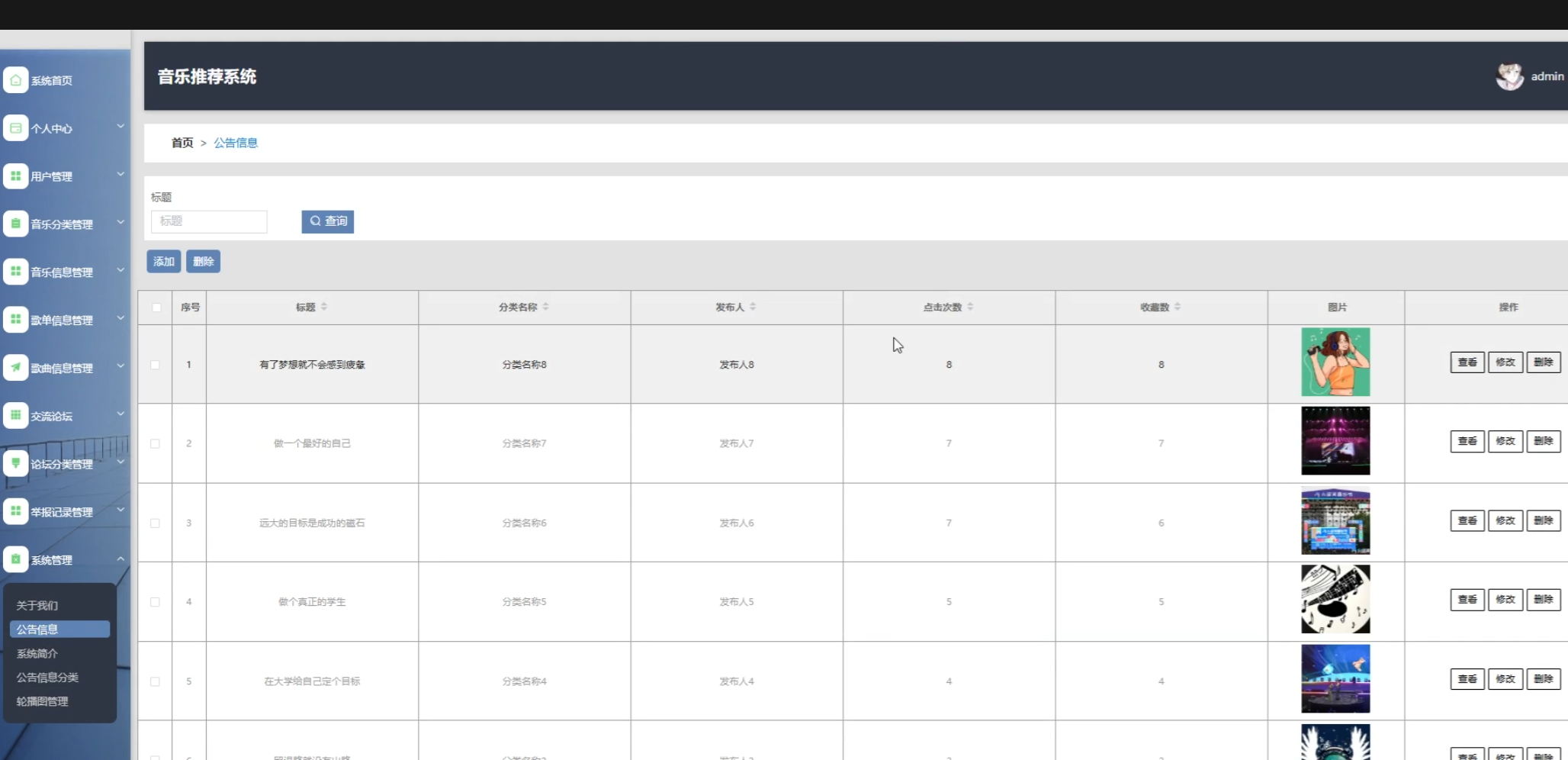Viewport: 1568px width, 760px height.
Task: Open 公告信息分类 submenu item
Action: click(47, 678)
